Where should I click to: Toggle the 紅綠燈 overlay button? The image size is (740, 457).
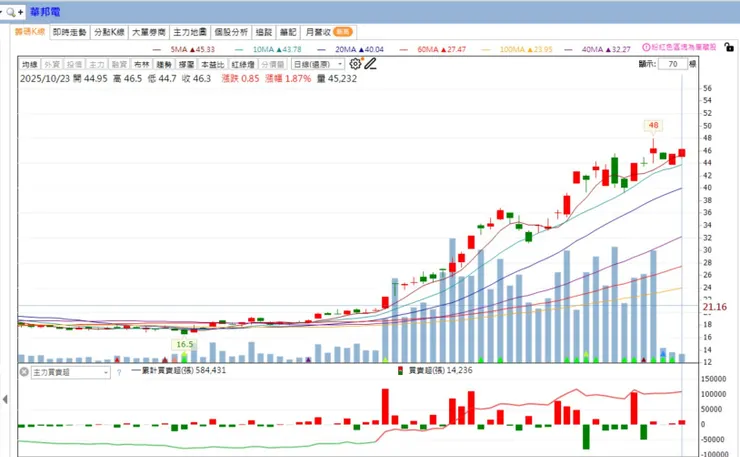click(x=243, y=64)
